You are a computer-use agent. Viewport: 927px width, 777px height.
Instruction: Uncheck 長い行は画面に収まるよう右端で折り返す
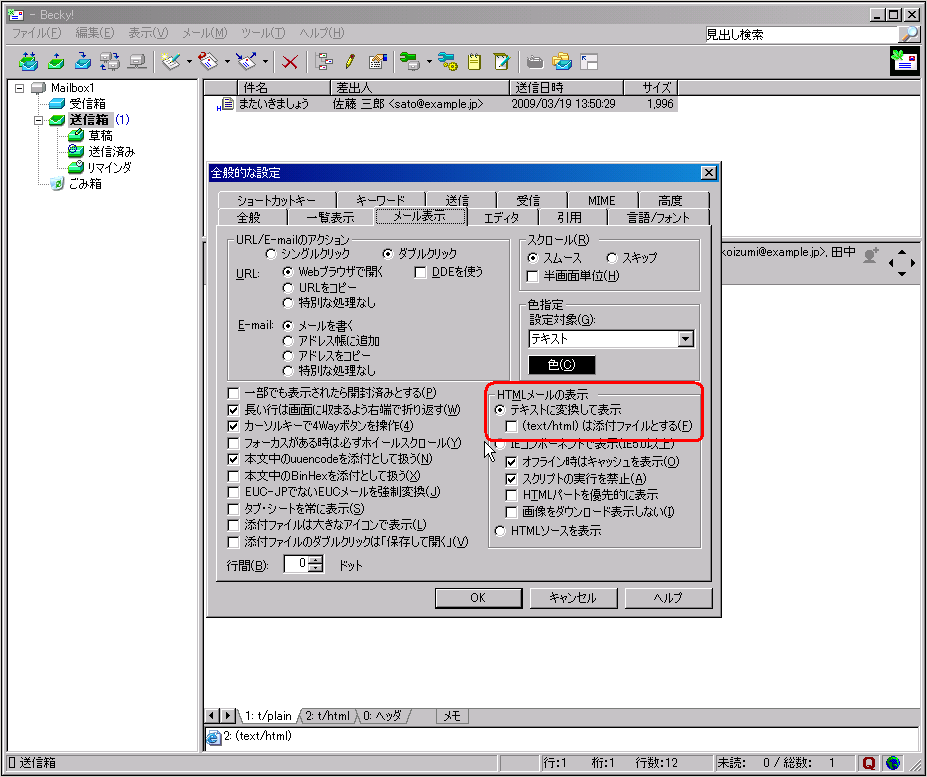[234, 410]
